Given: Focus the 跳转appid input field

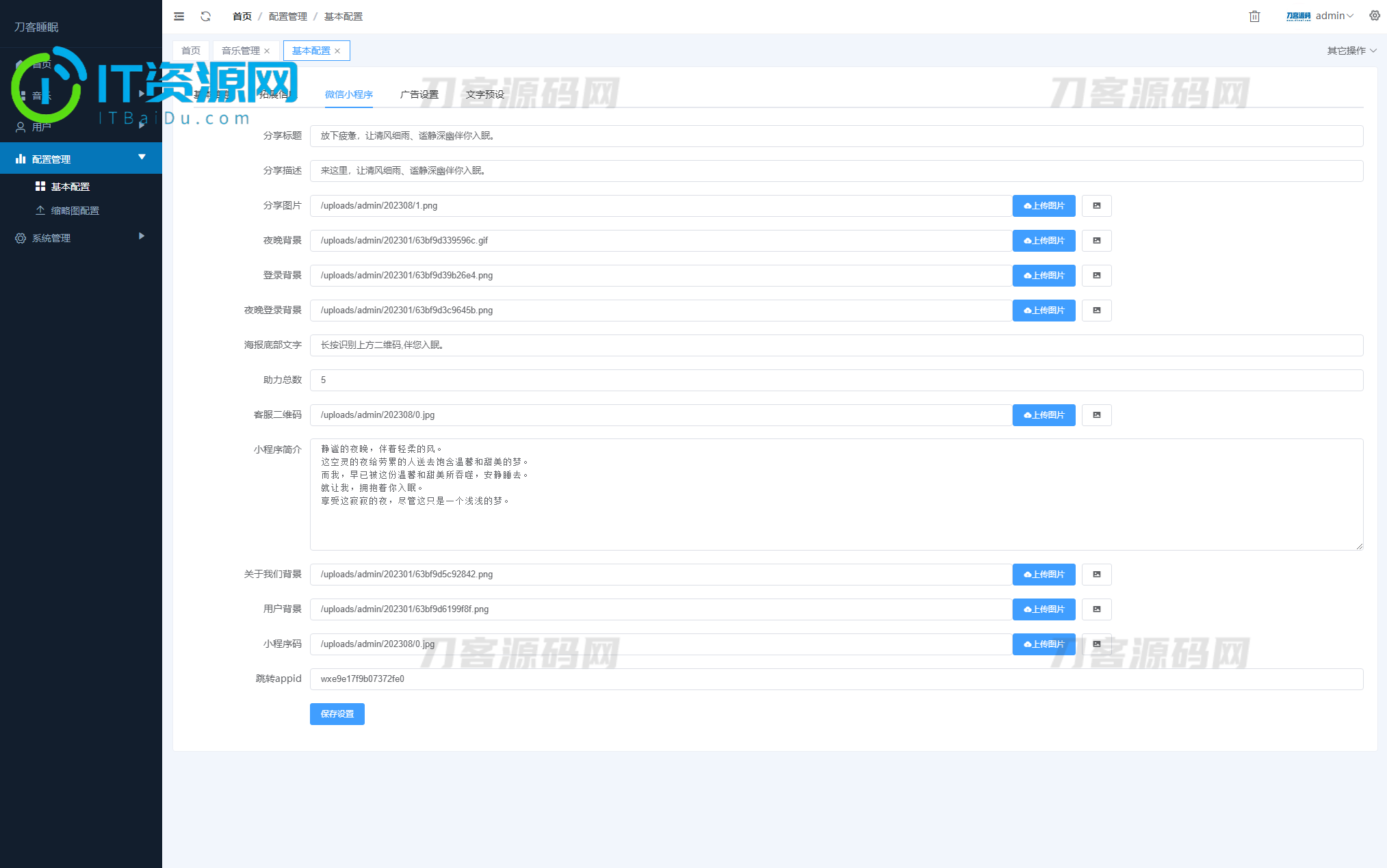Looking at the screenshot, I should pos(836,679).
